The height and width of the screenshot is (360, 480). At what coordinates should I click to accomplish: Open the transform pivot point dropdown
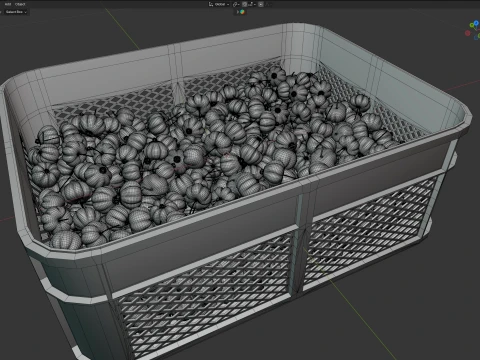point(236,4)
